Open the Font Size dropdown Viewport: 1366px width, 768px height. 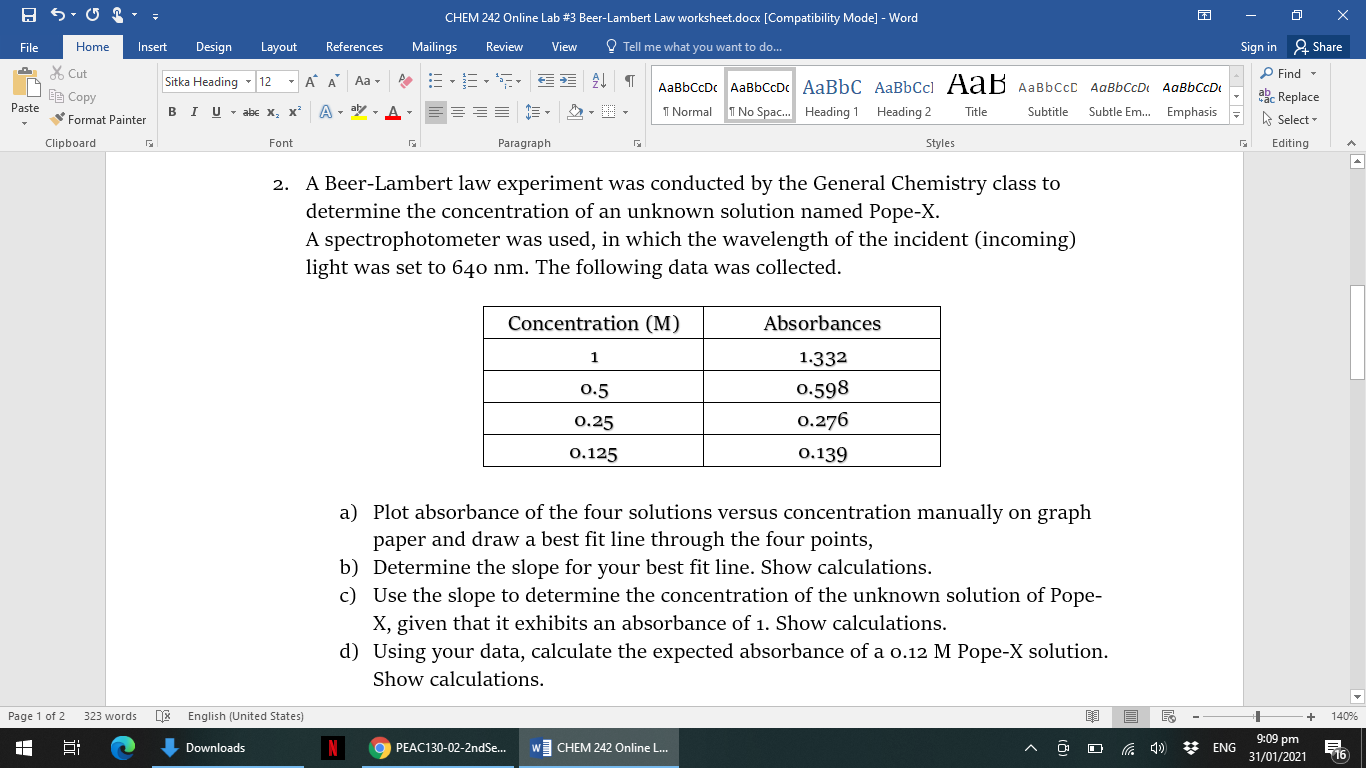(x=292, y=81)
